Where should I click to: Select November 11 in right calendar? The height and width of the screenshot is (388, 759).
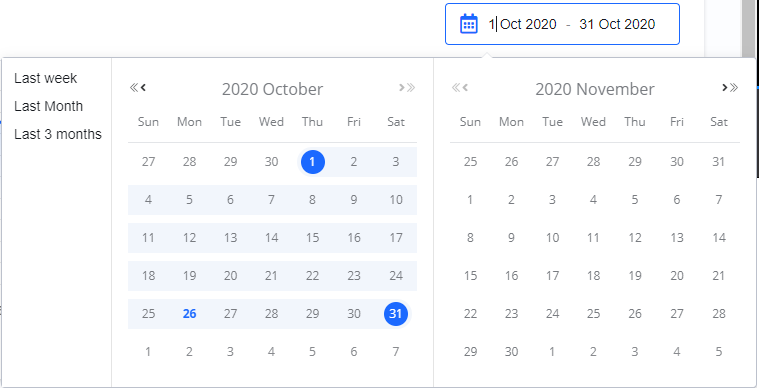[593, 238]
